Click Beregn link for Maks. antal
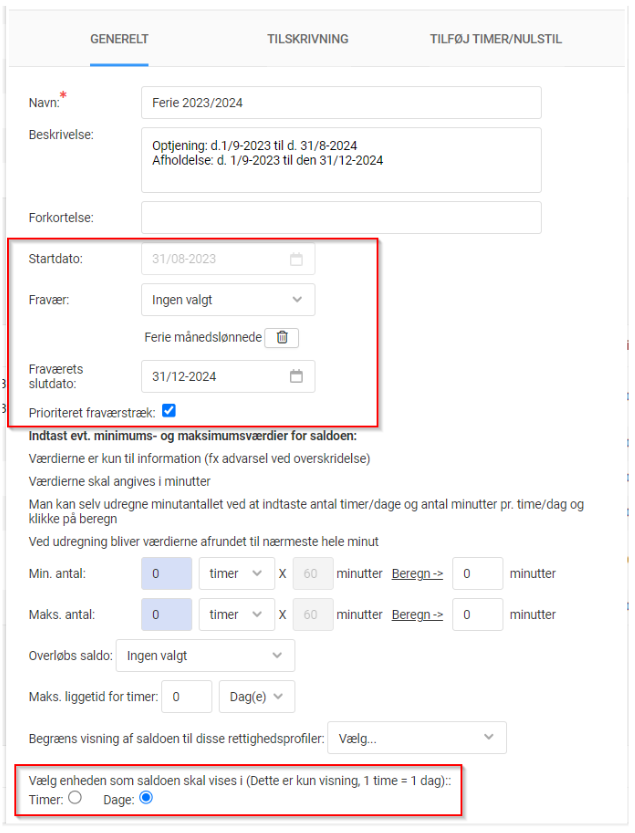 click(417, 615)
